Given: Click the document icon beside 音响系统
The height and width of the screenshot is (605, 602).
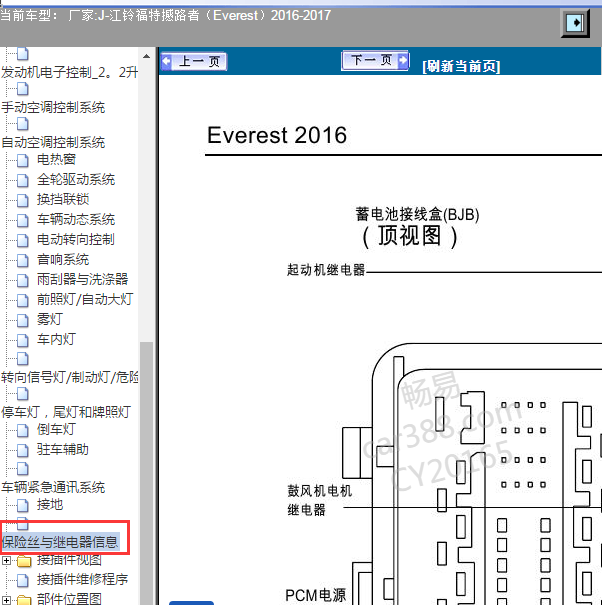Looking at the screenshot, I should pos(23,260).
